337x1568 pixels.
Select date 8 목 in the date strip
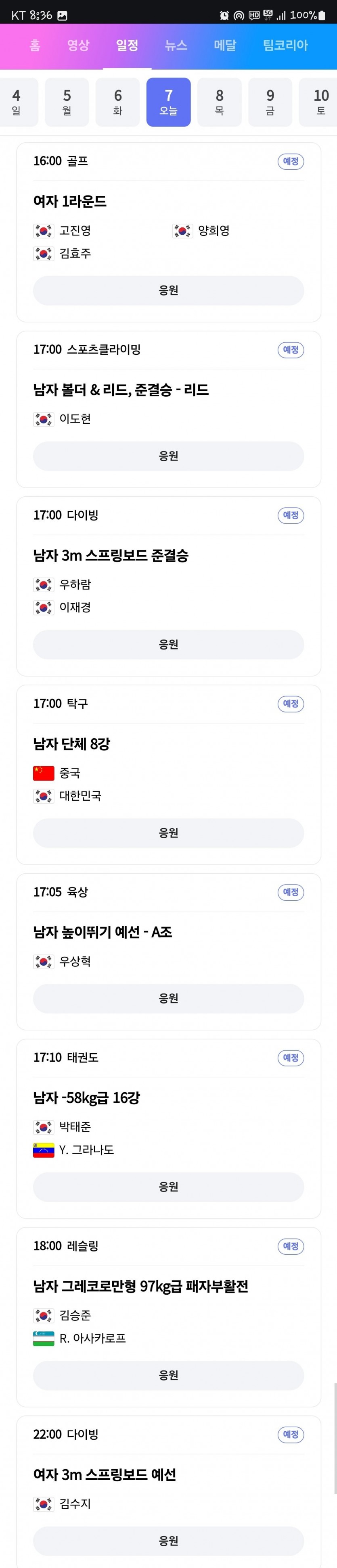coord(220,102)
